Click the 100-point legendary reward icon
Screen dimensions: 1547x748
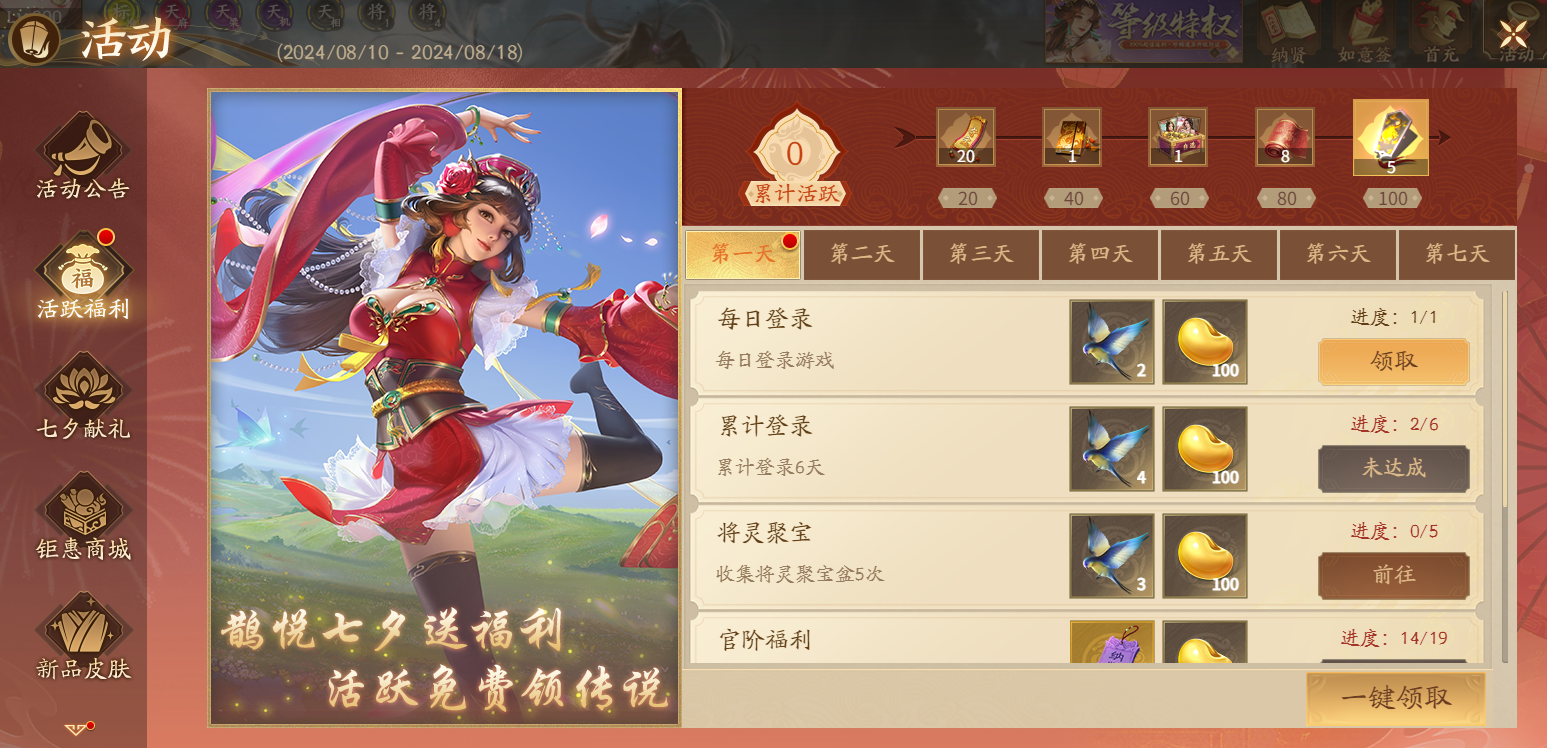pyautogui.click(x=1391, y=138)
